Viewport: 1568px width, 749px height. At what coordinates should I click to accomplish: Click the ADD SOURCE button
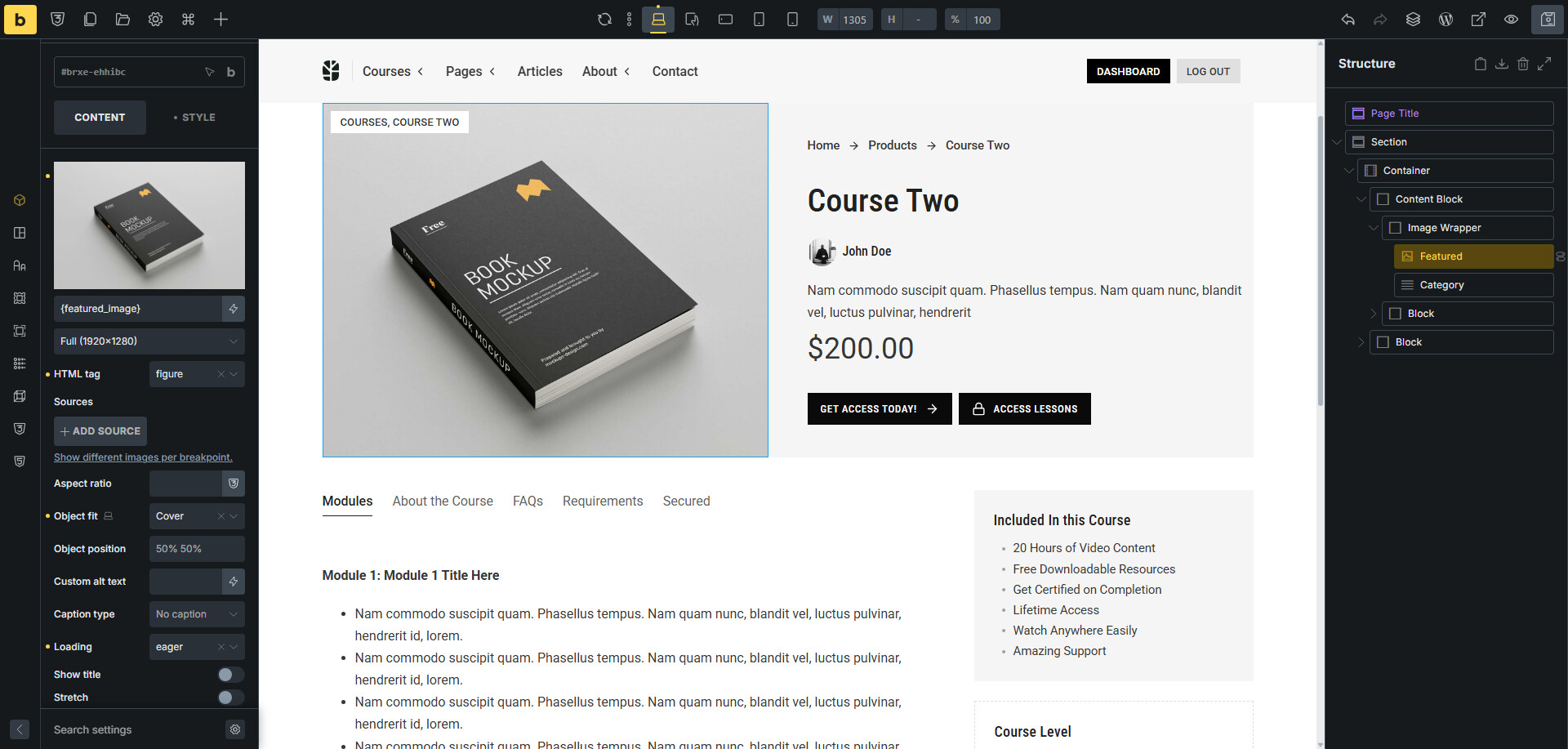(x=100, y=431)
